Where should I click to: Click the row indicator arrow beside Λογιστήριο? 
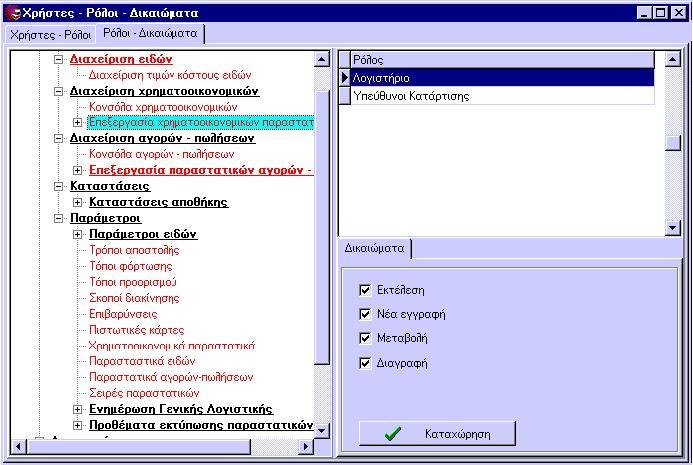345,78
